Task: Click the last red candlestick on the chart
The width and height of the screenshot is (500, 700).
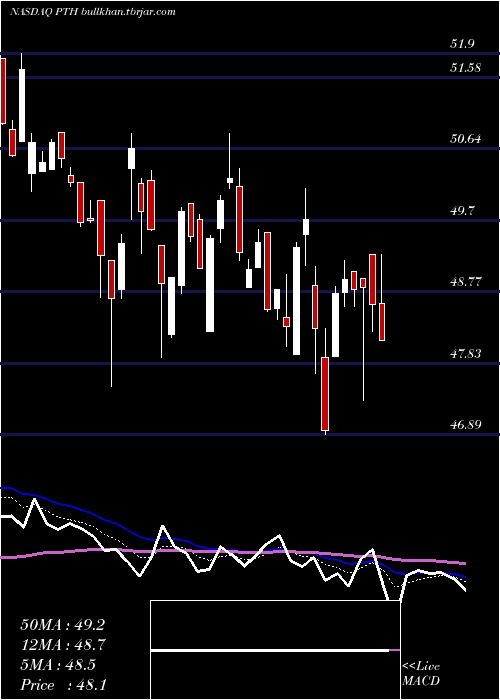Action: 382,322
